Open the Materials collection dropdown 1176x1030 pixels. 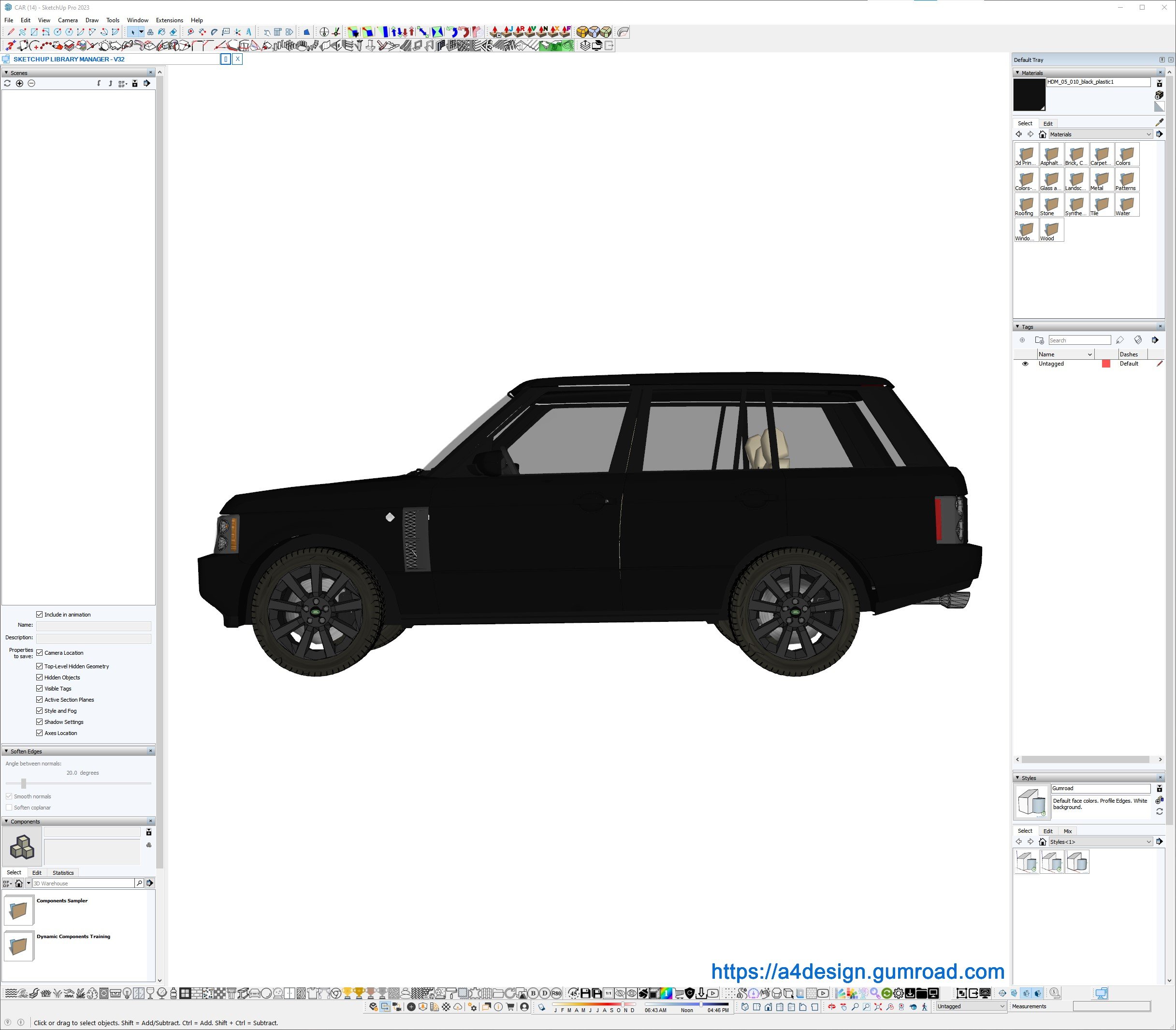click(x=1148, y=134)
